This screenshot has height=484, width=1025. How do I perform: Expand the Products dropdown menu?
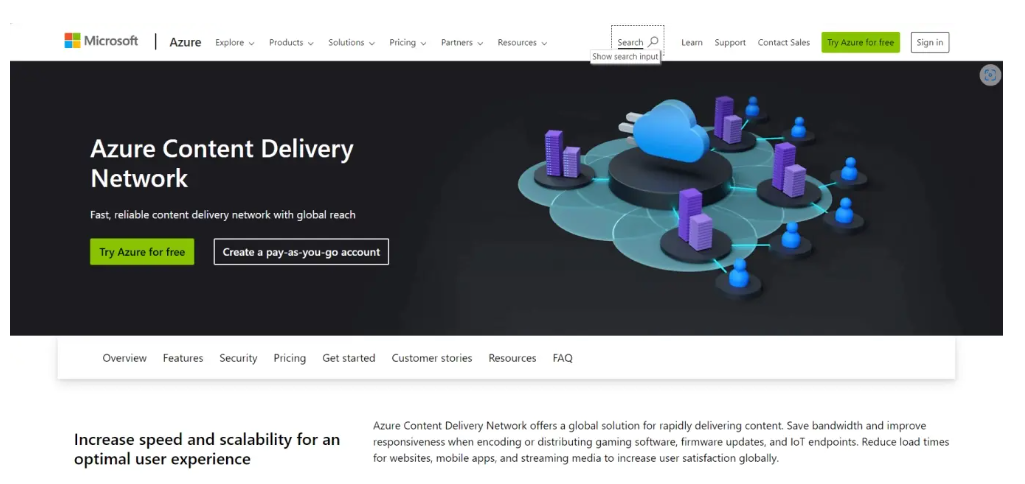click(x=291, y=43)
